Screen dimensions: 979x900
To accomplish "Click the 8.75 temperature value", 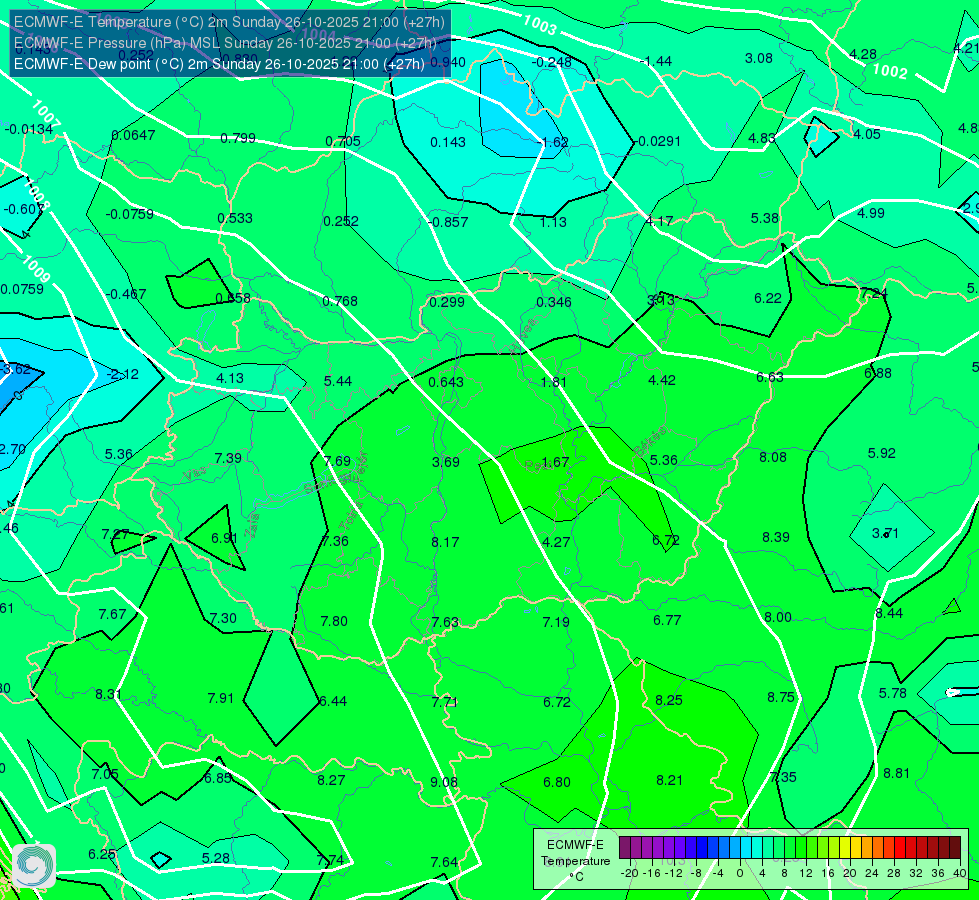I will click(780, 697).
